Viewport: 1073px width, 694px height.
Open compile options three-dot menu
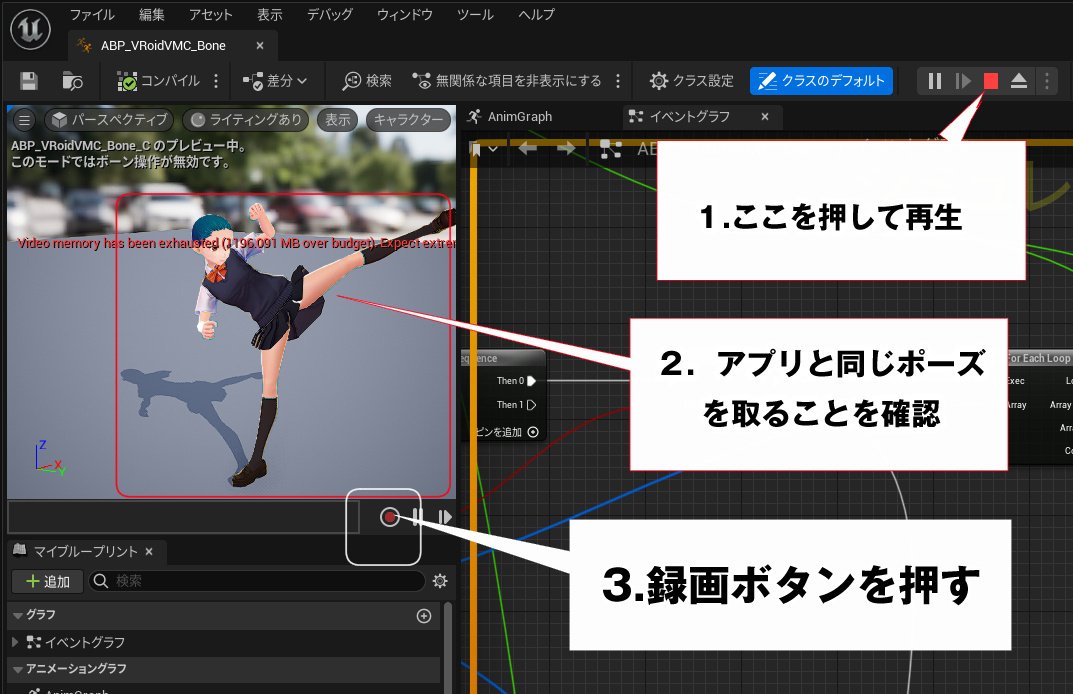pyautogui.click(x=216, y=81)
